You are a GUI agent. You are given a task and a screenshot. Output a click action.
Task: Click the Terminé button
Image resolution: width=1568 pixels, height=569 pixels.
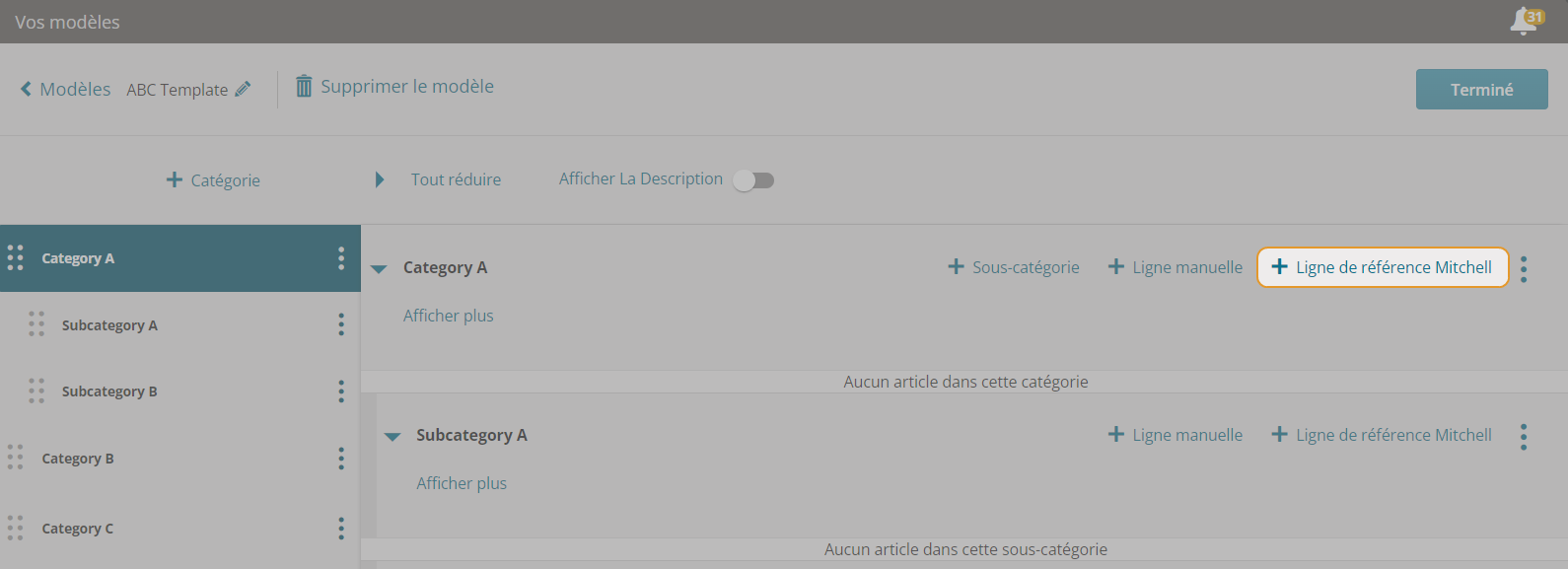click(1481, 89)
